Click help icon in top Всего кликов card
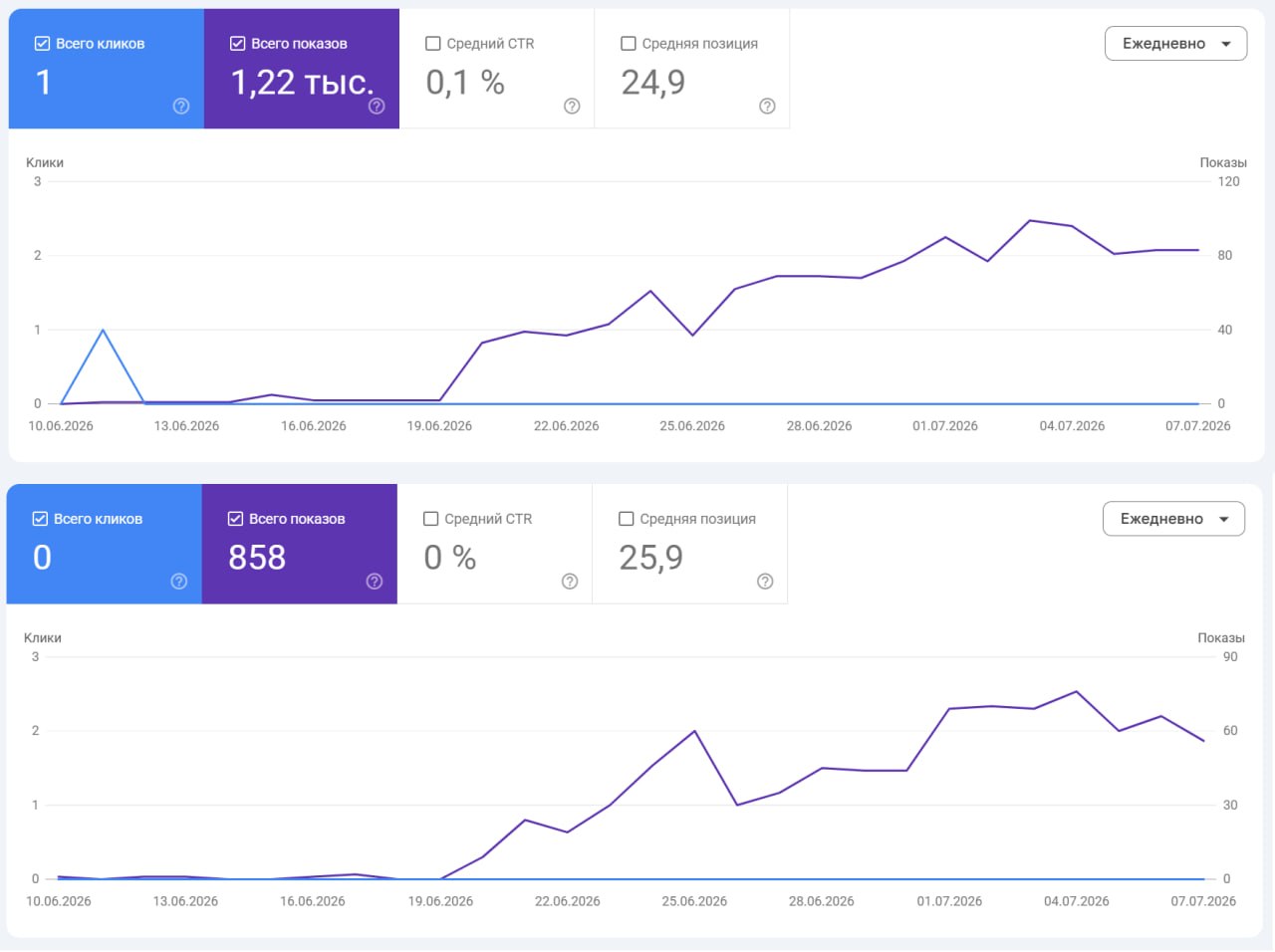 pos(181,107)
